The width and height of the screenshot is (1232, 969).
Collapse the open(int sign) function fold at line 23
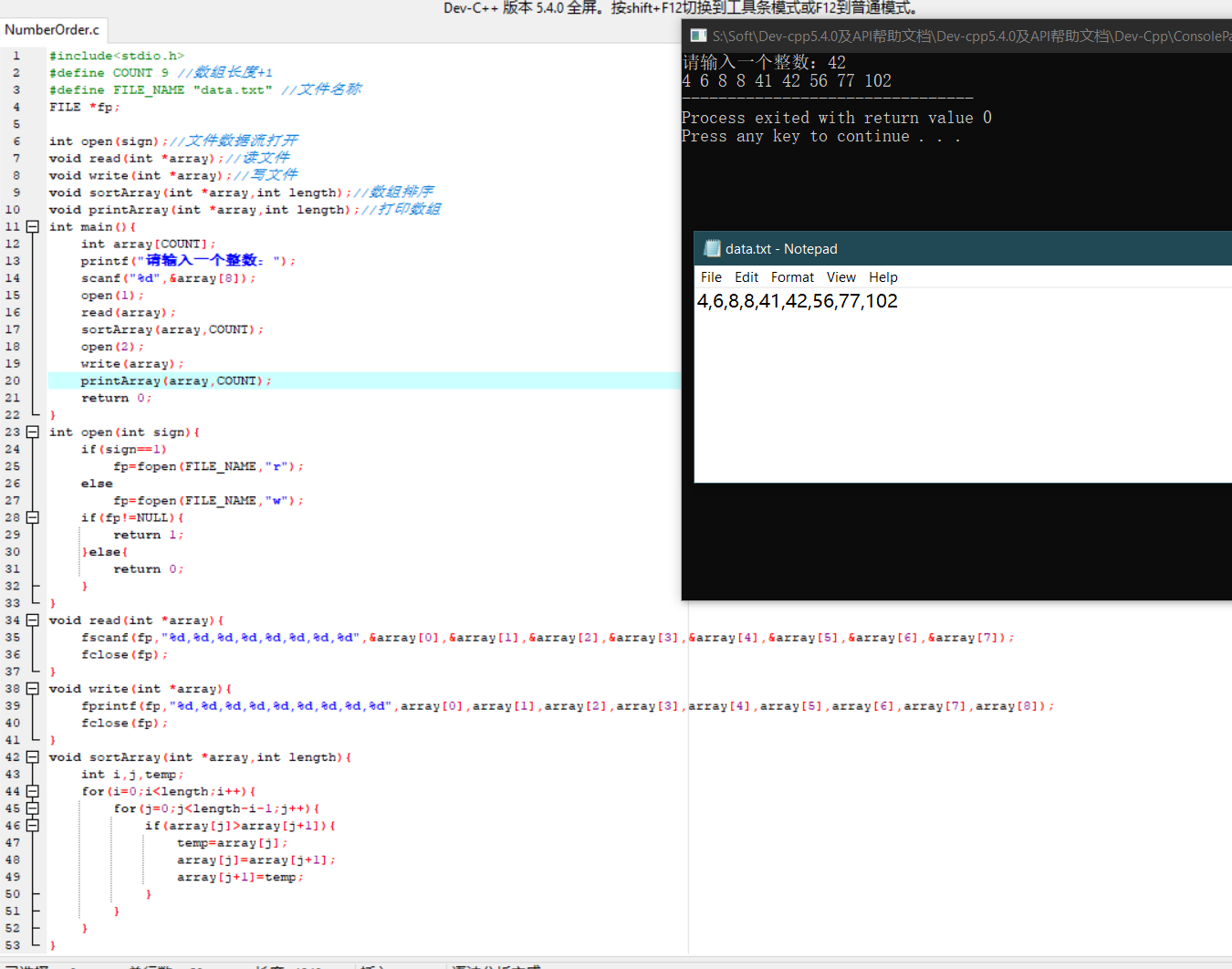pyautogui.click(x=33, y=432)
